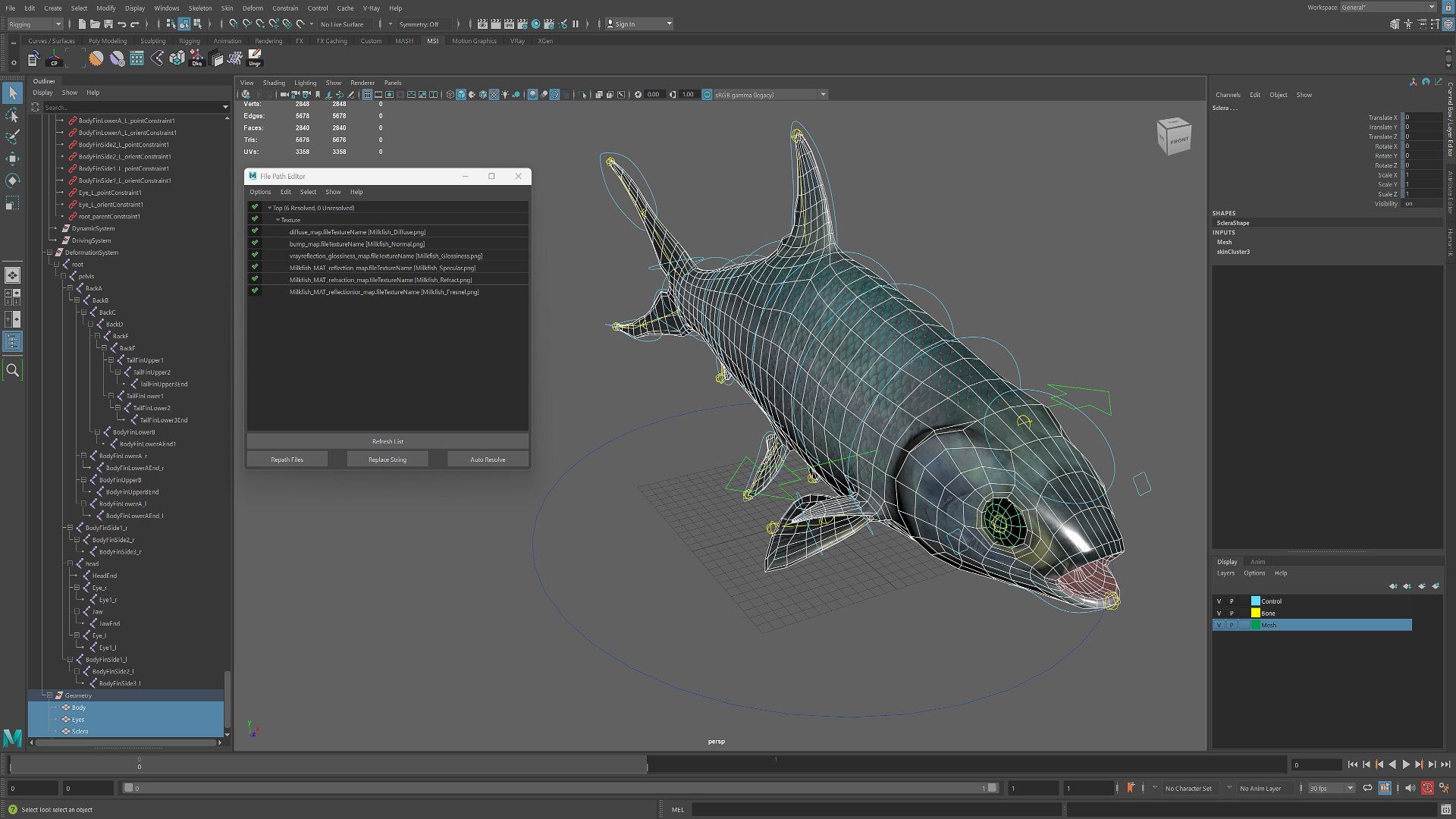Click the Open Scene folder icon

pyautogui.click(x=95, y=24)
